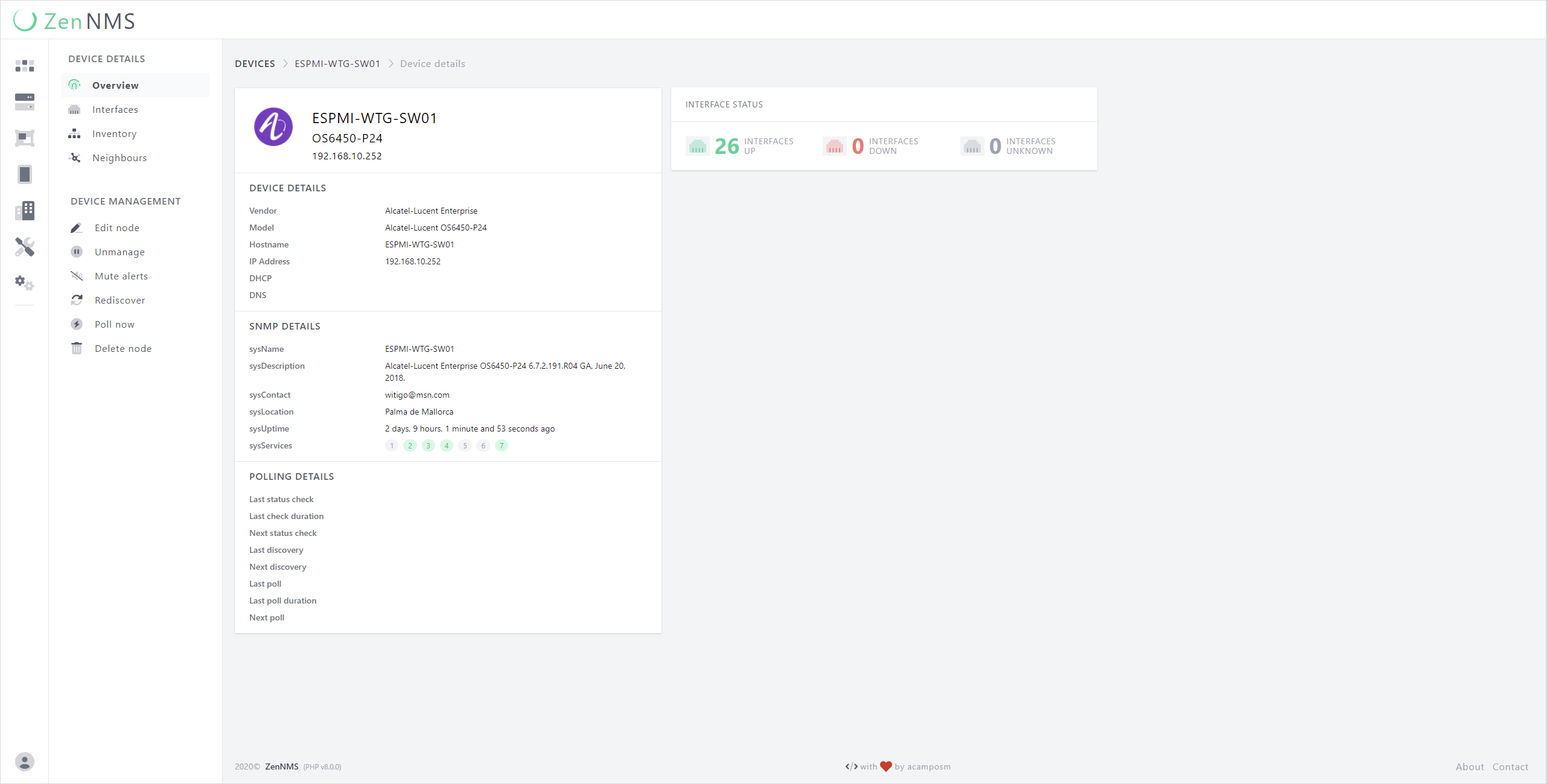Click the Unmanage pause icon

(x=77, y=252)
